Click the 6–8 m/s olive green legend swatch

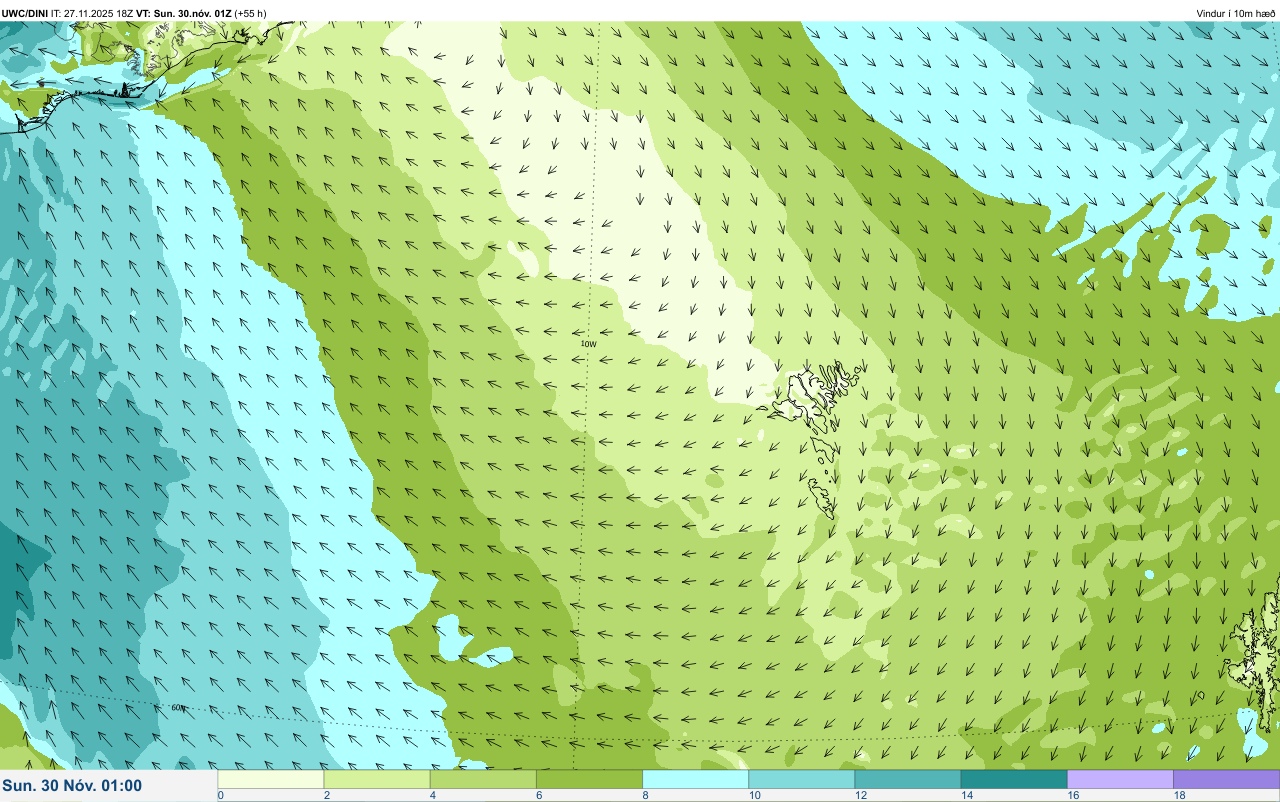(x=589, y=779)
